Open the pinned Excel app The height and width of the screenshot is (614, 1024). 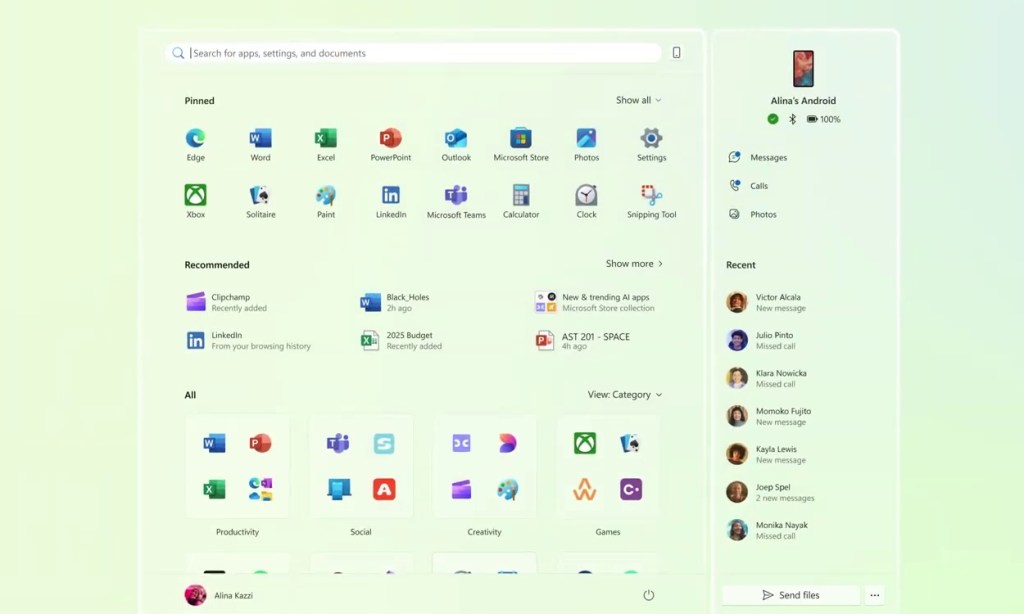point(325,144)
